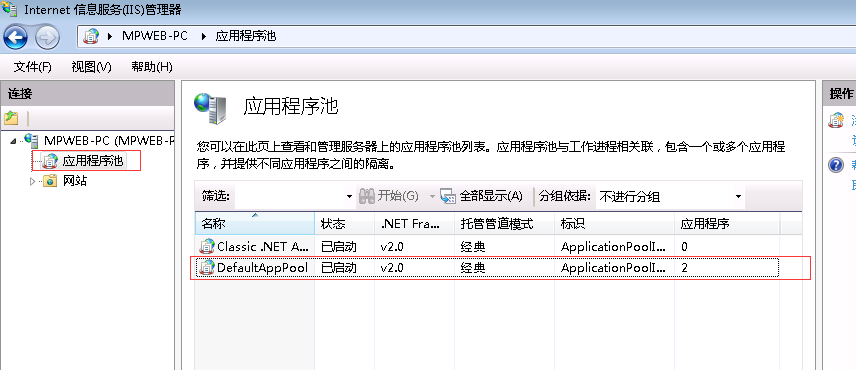The height and width of the screenshot is (370, 856).
Task: Click application count 0 in Classic .NET row
Action: 685,247
